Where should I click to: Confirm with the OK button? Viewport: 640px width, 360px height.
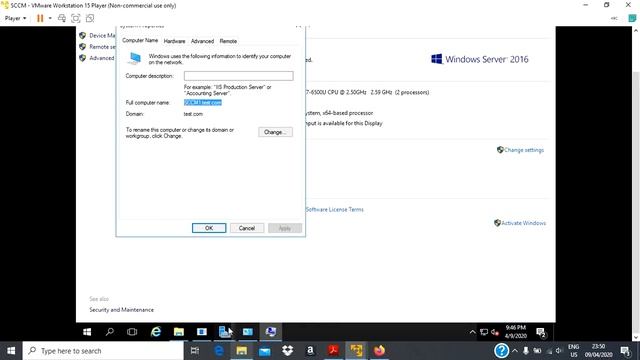tap(209, 228)
